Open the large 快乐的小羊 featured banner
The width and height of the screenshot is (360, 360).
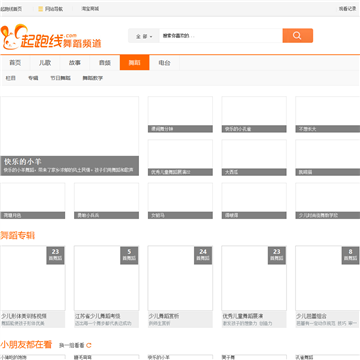click(x=70, y=136)
